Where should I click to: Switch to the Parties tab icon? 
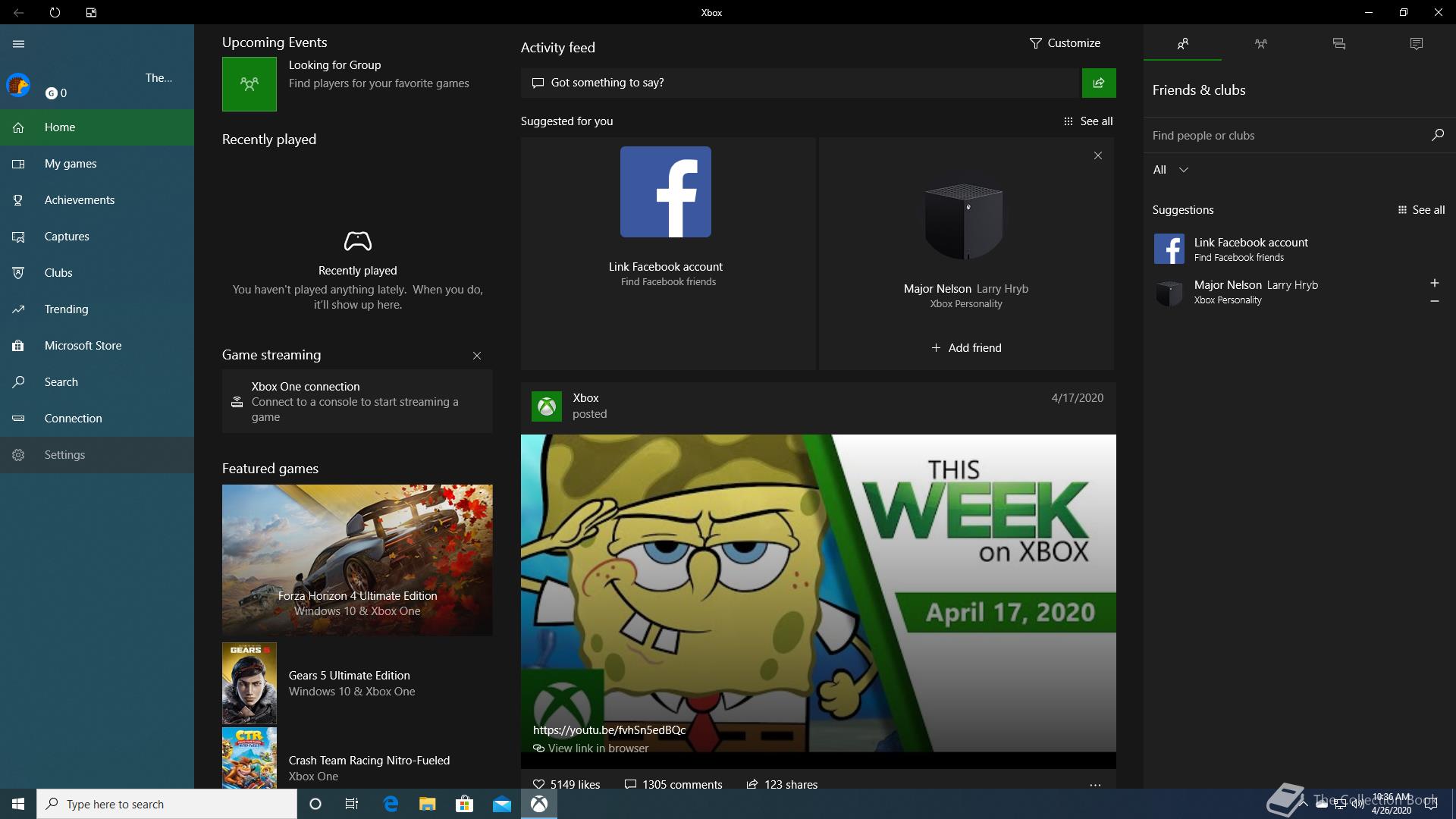pos(1260,44)
